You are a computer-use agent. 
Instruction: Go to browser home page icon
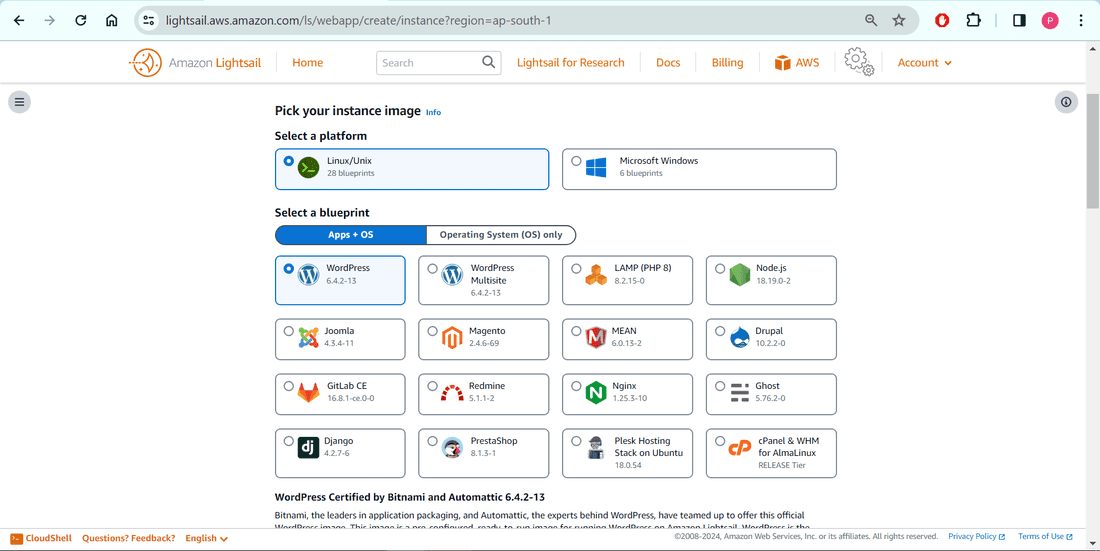(112, 20)
